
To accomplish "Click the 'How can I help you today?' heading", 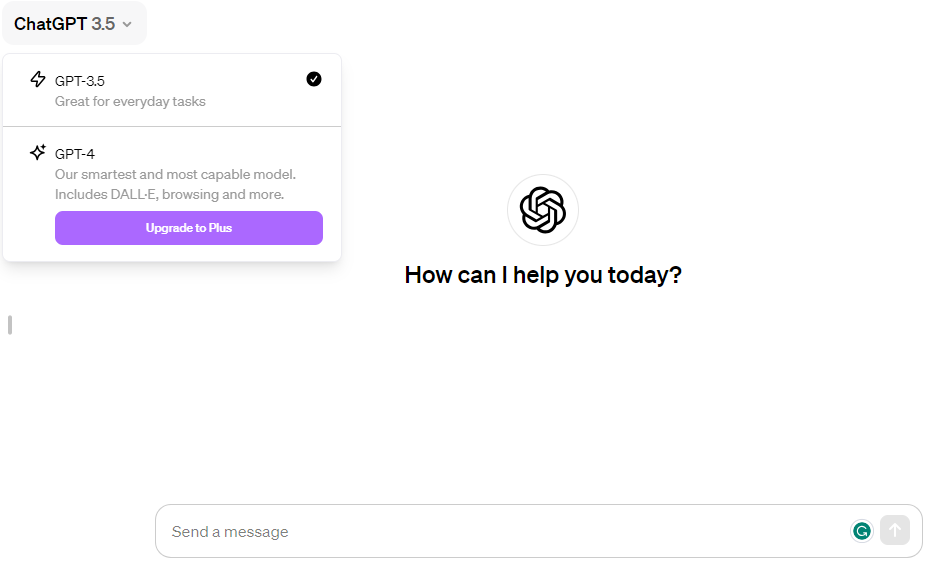I will point(543,275).
